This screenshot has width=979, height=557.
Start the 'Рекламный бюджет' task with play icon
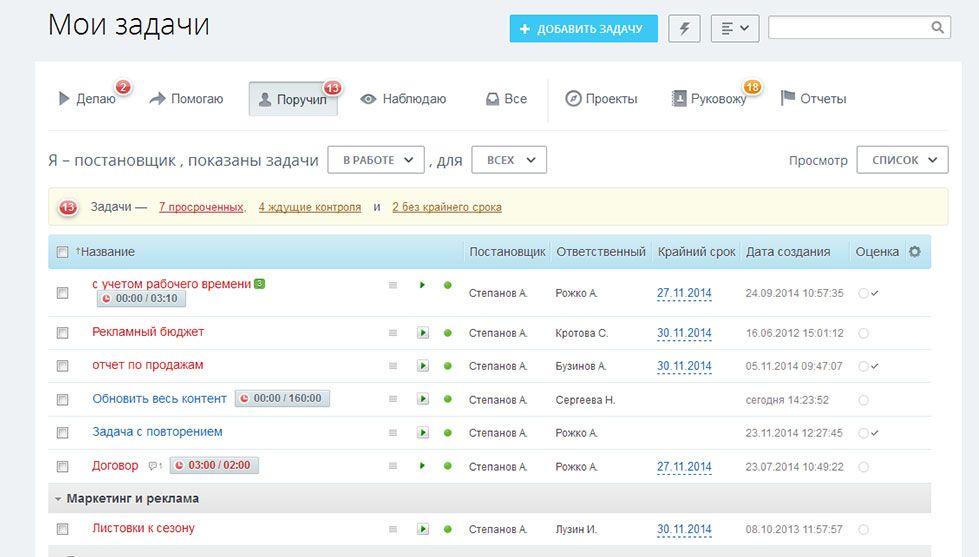[423, 333]
